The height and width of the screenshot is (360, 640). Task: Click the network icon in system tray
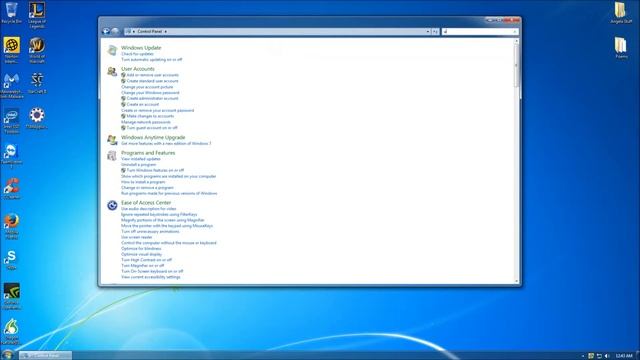599,356
